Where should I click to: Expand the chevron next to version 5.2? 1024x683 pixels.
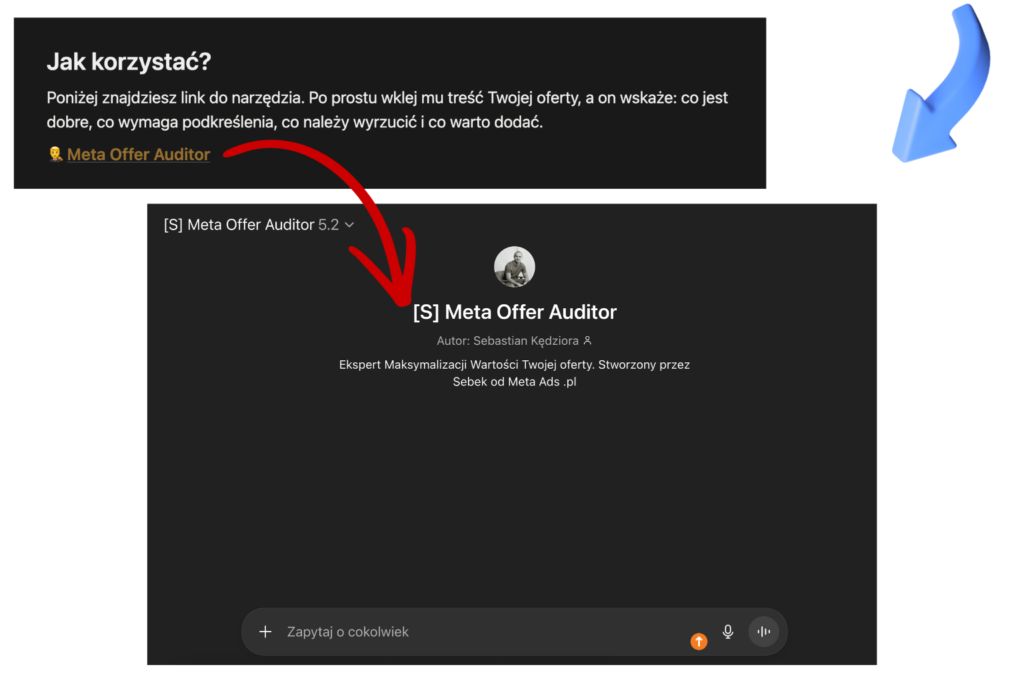coord(349,225)
